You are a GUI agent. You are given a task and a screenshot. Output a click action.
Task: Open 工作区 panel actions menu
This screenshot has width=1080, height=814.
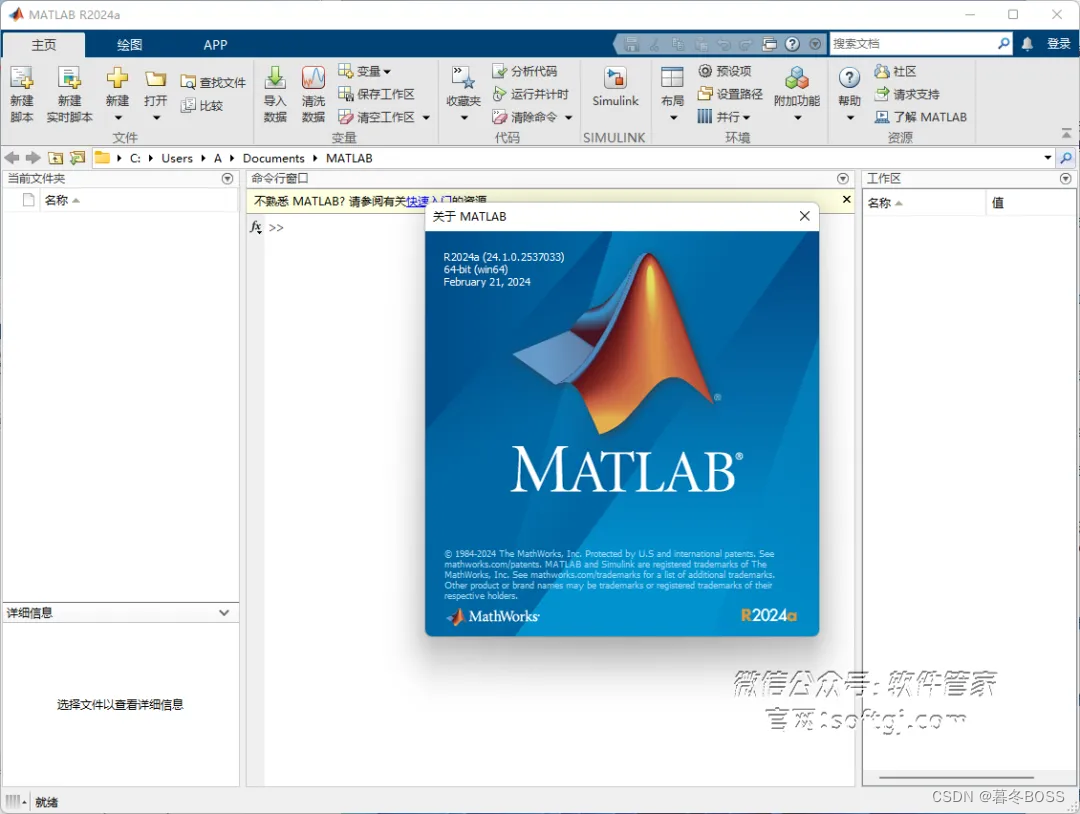[1066, 178]
